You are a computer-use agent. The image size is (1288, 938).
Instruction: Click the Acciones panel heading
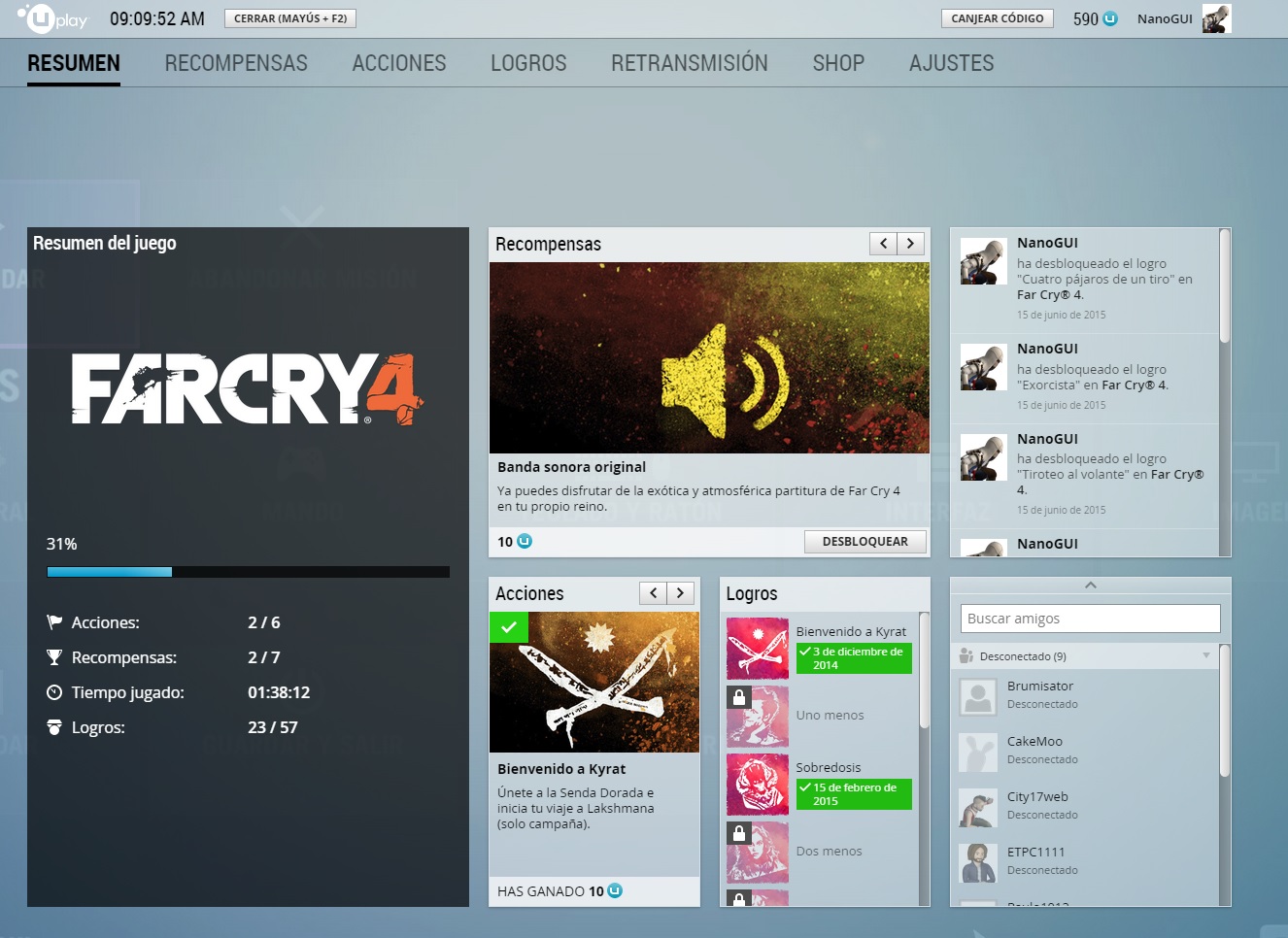(529, 593)
